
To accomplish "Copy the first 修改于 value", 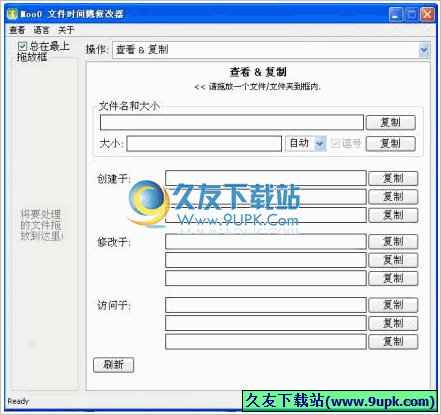I will point(393,242).
